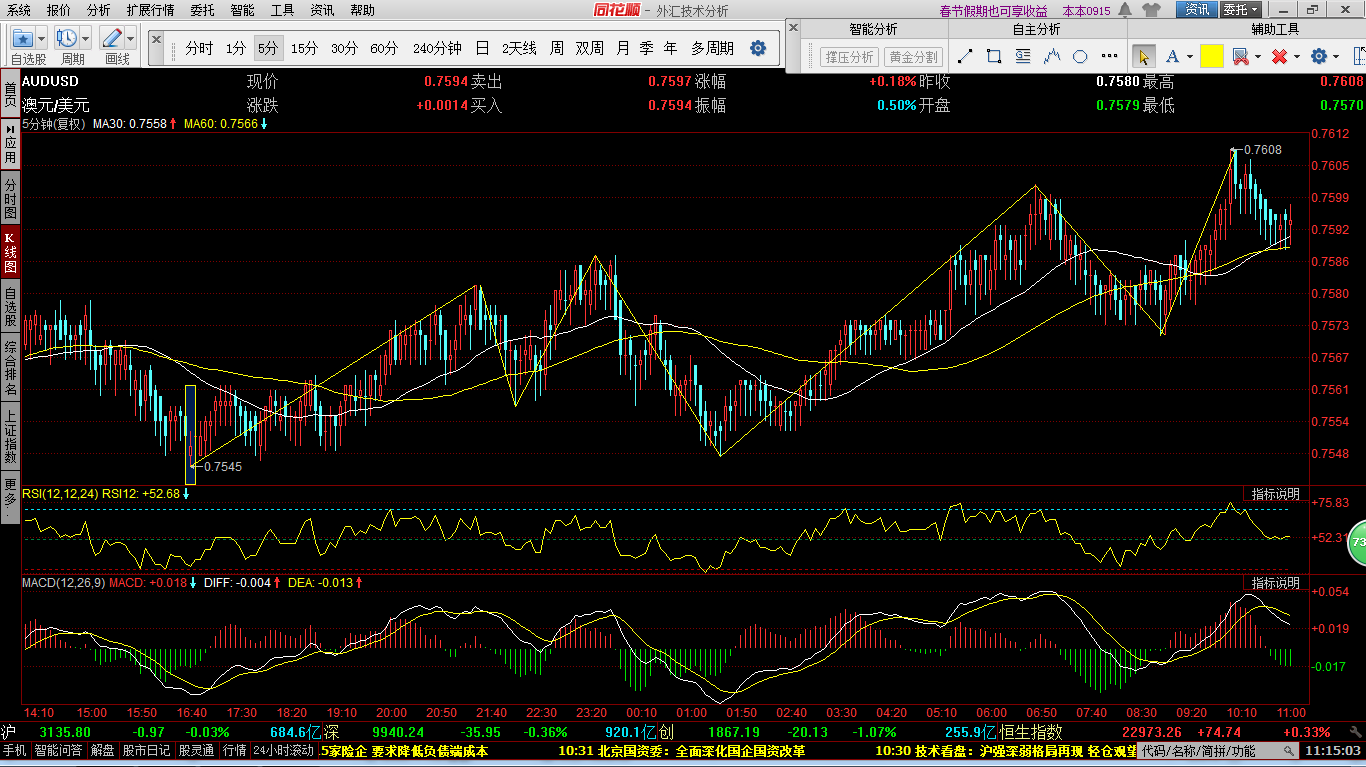1366x767 pixels.
Task: Open red X delete dropdown arrow
Action: tap(1296, 57)
